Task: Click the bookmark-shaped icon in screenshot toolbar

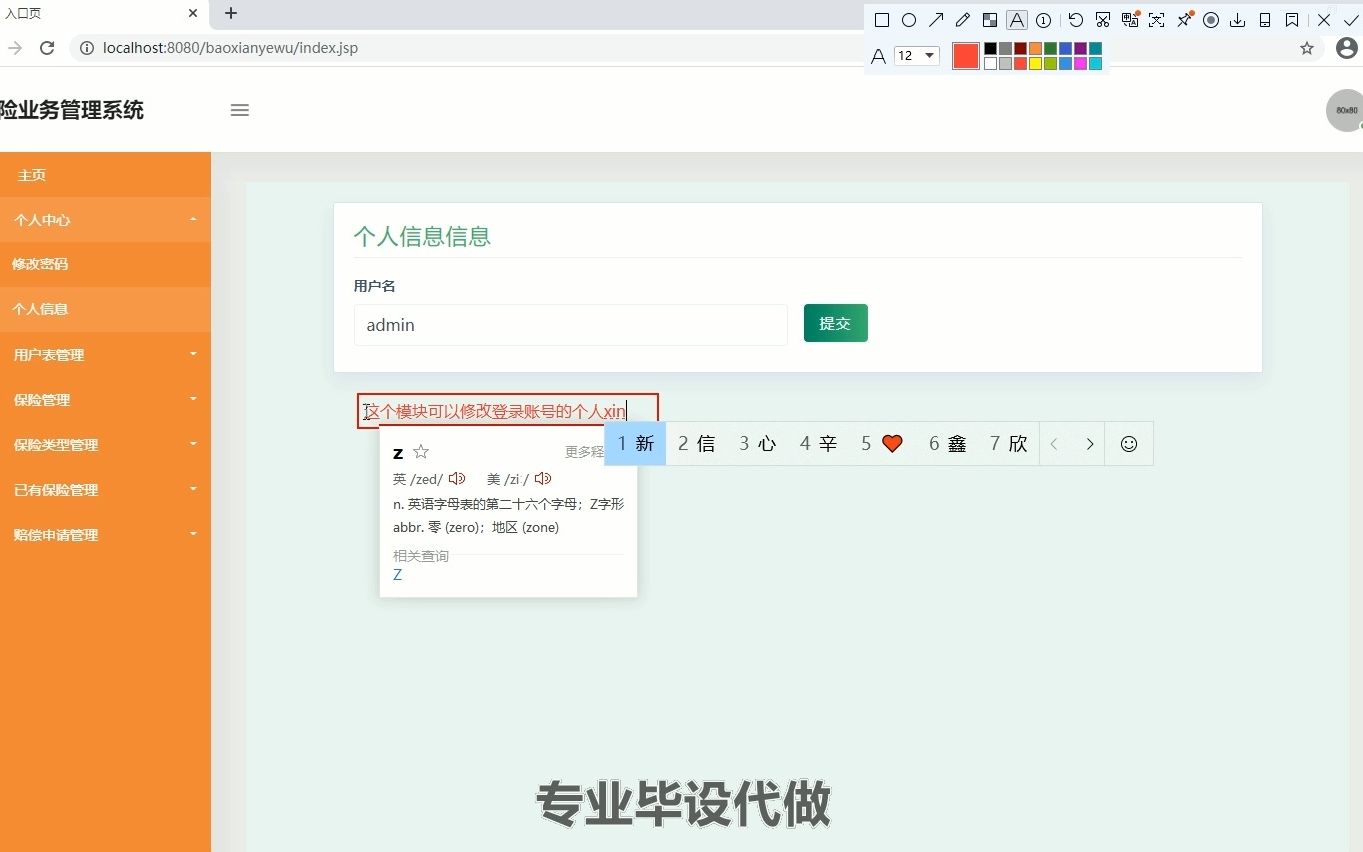Action: coord(1292,20)
